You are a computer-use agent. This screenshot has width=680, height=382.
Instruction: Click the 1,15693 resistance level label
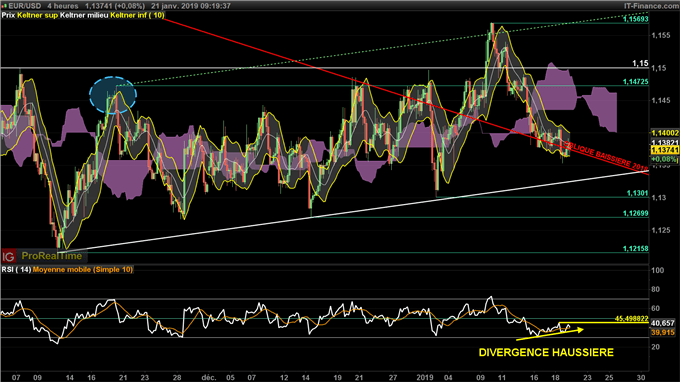click(x=635, y=19)
